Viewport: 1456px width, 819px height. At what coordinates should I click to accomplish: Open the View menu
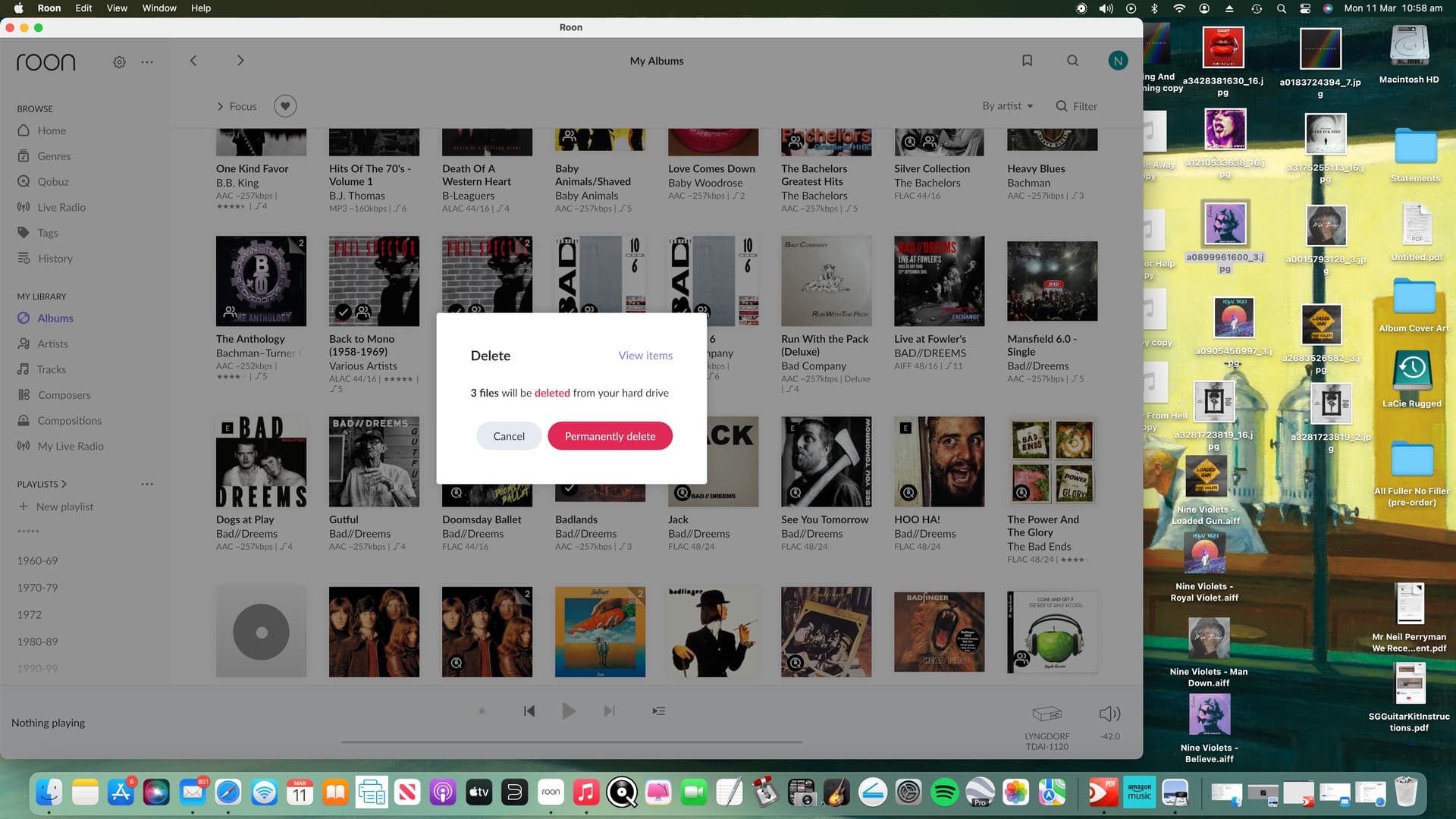click(117, 8)
